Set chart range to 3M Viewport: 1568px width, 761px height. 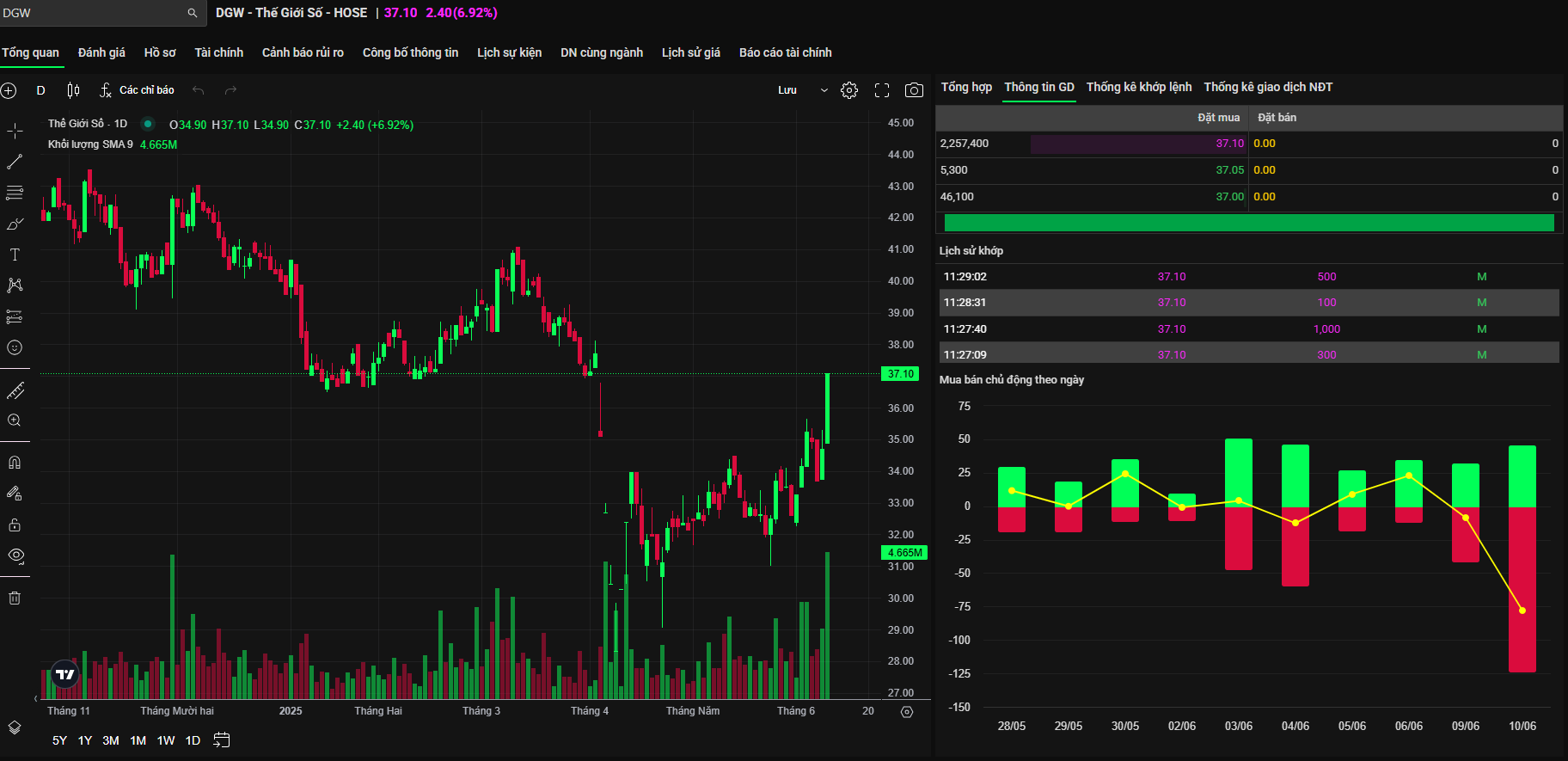[x=111, y=740]
